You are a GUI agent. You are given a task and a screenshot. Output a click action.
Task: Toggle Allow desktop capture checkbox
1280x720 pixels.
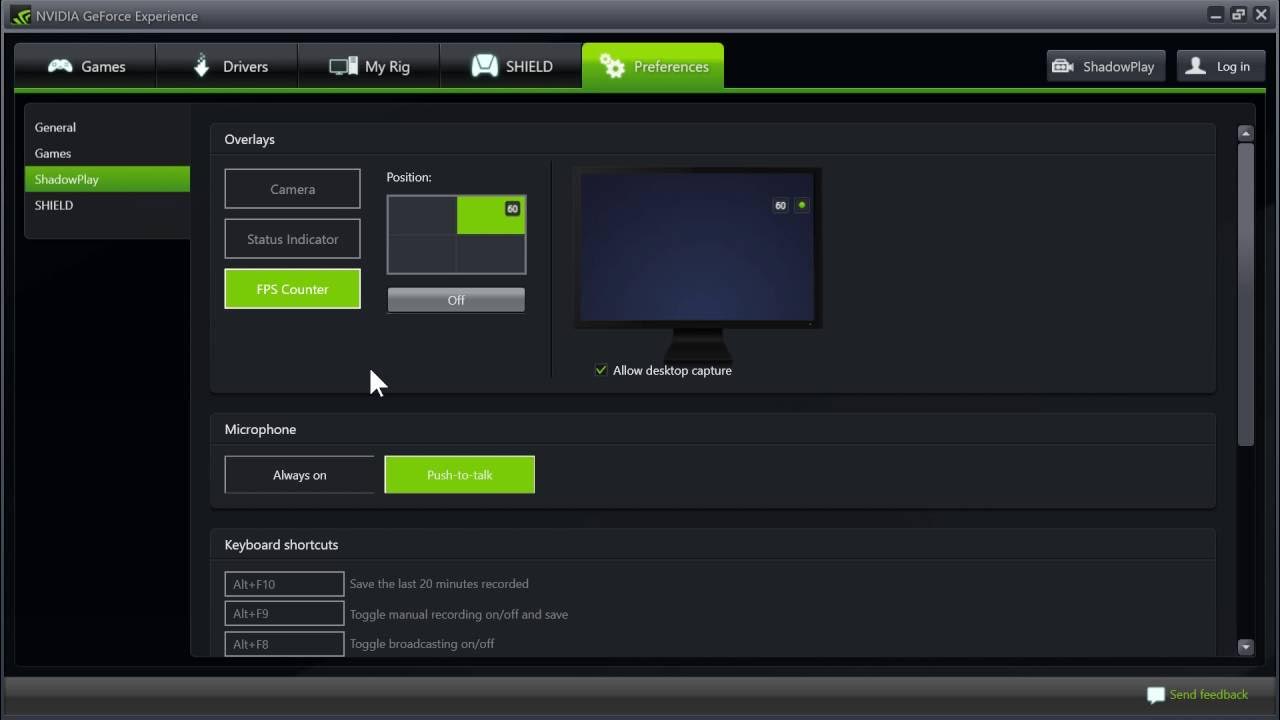point(601,370)
